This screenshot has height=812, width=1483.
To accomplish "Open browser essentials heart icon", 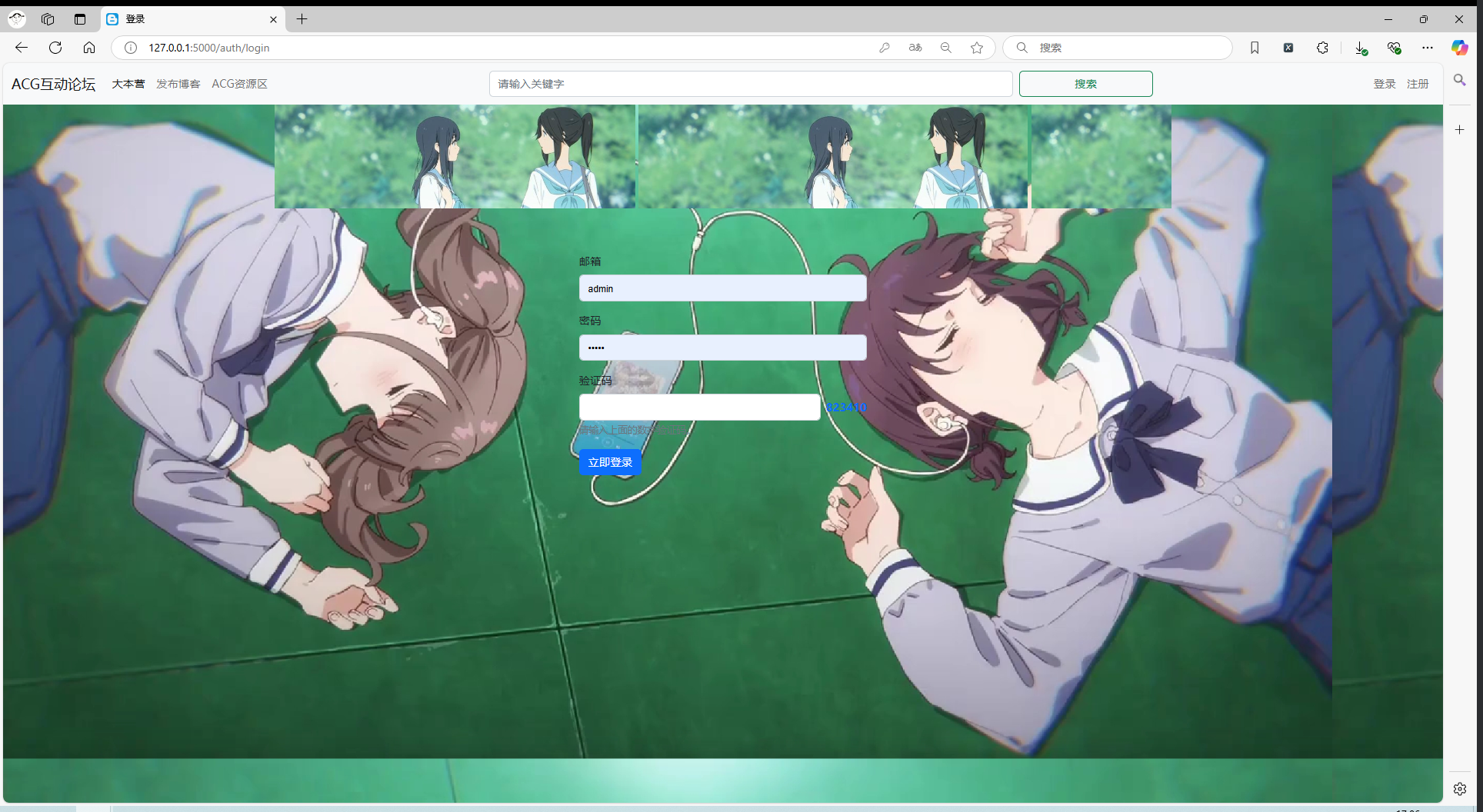I will point(1394,48).
